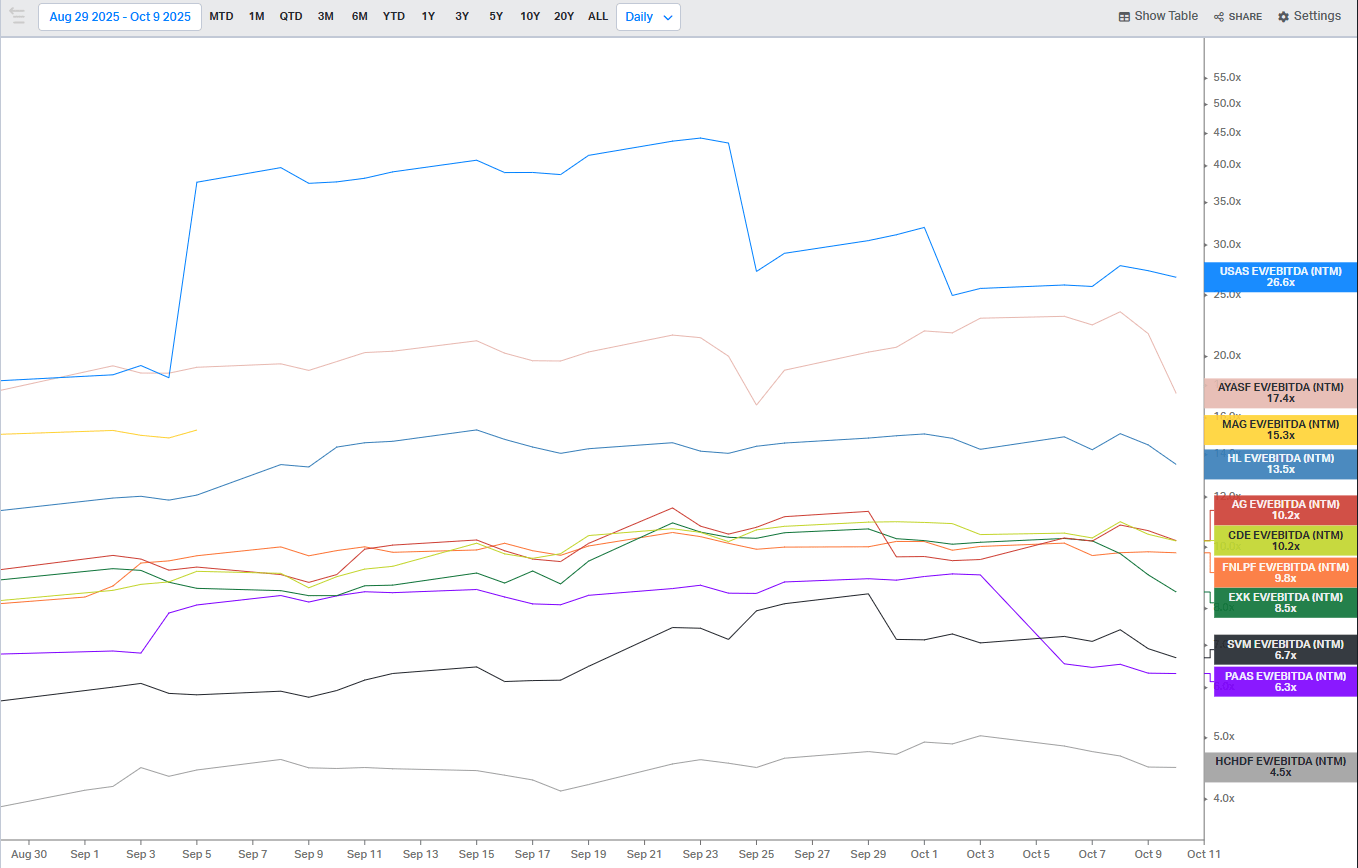
Task: Click the PAAS EV/EBITDA 6.3x label
Action: pos(1285,682)
